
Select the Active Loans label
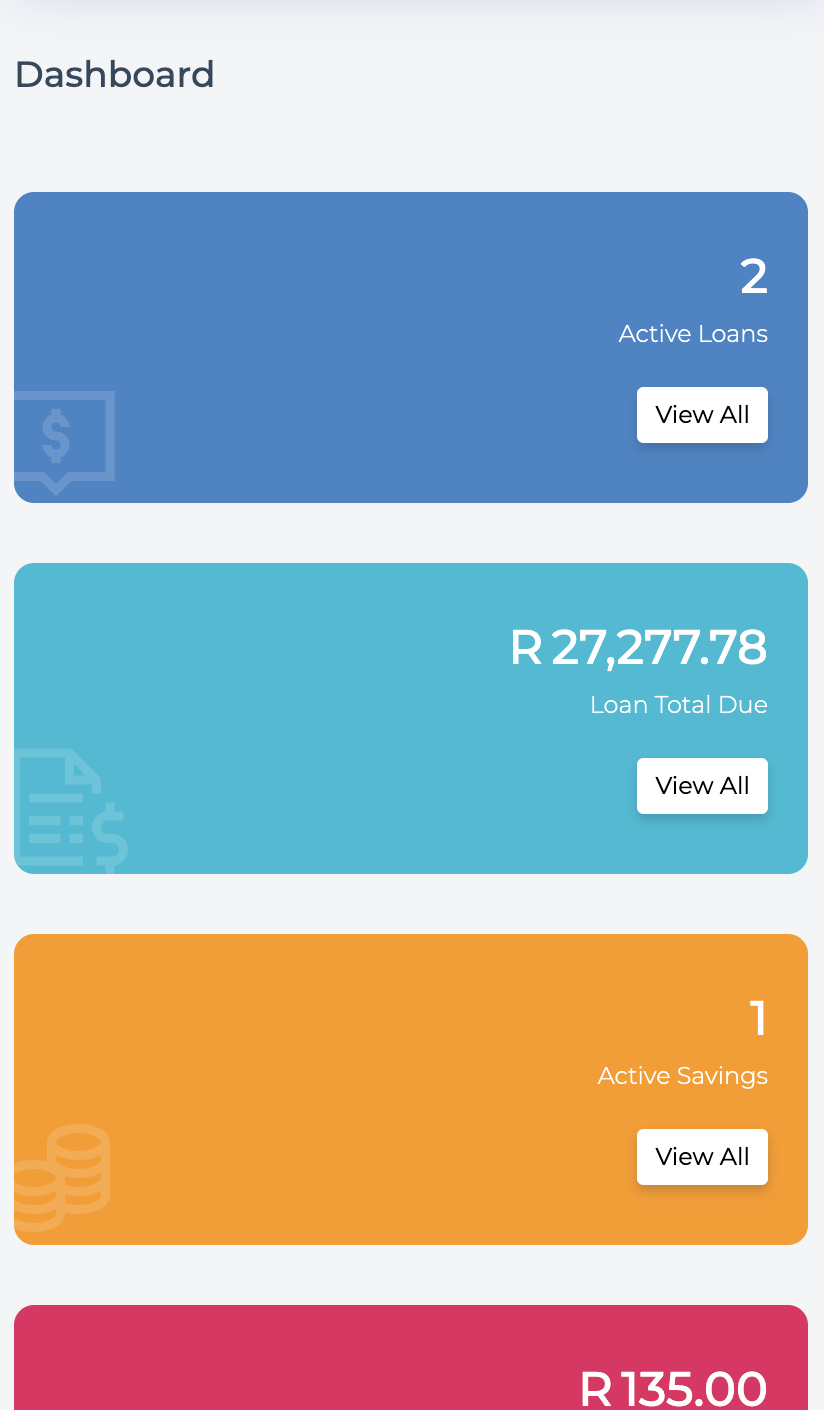[x=693, y=334]
